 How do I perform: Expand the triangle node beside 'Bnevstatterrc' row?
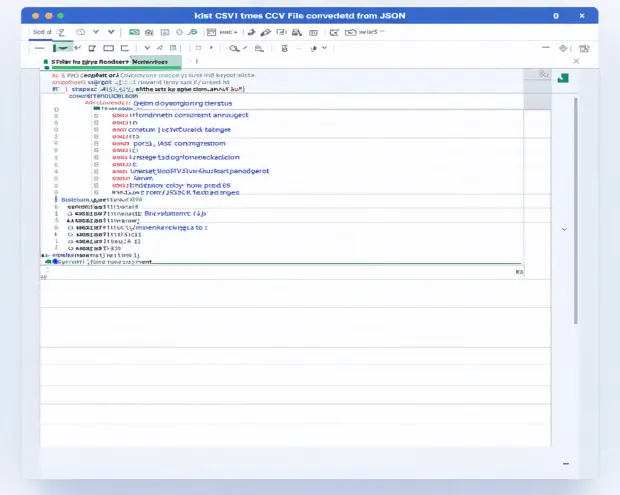[70, 213]
